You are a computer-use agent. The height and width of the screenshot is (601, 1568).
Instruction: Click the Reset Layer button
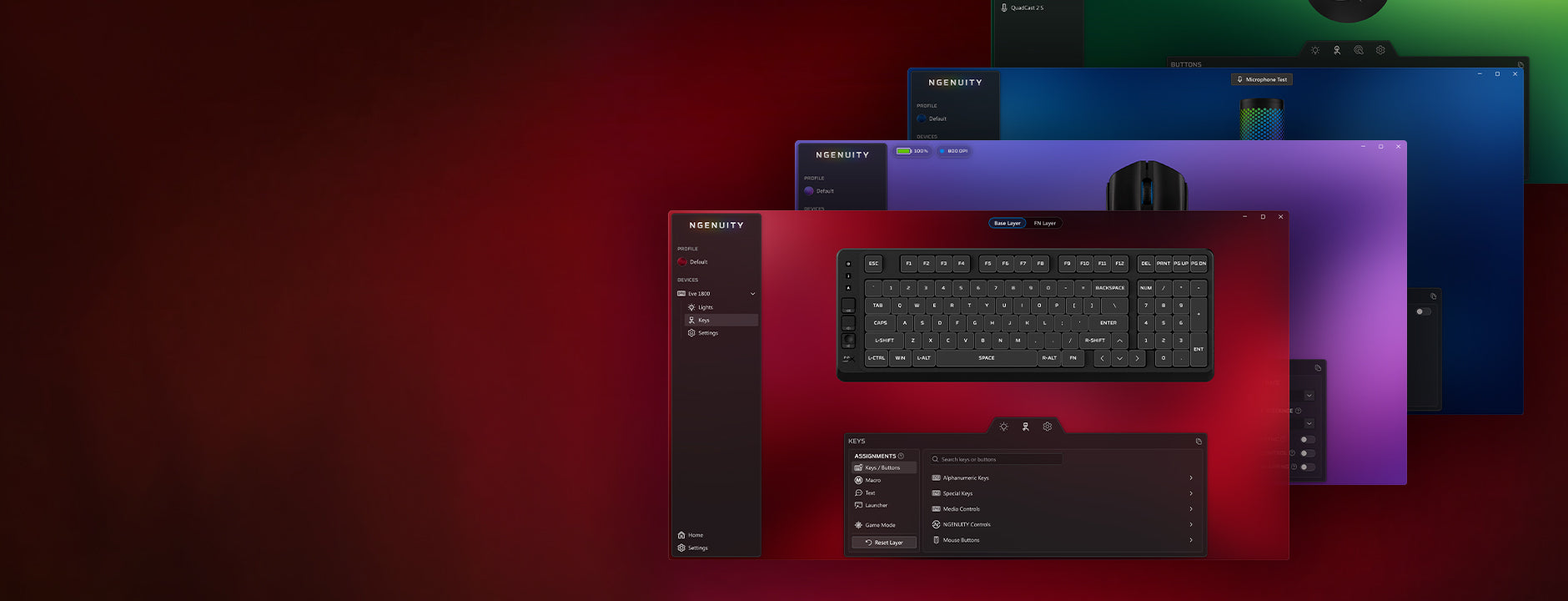[884, 543]
